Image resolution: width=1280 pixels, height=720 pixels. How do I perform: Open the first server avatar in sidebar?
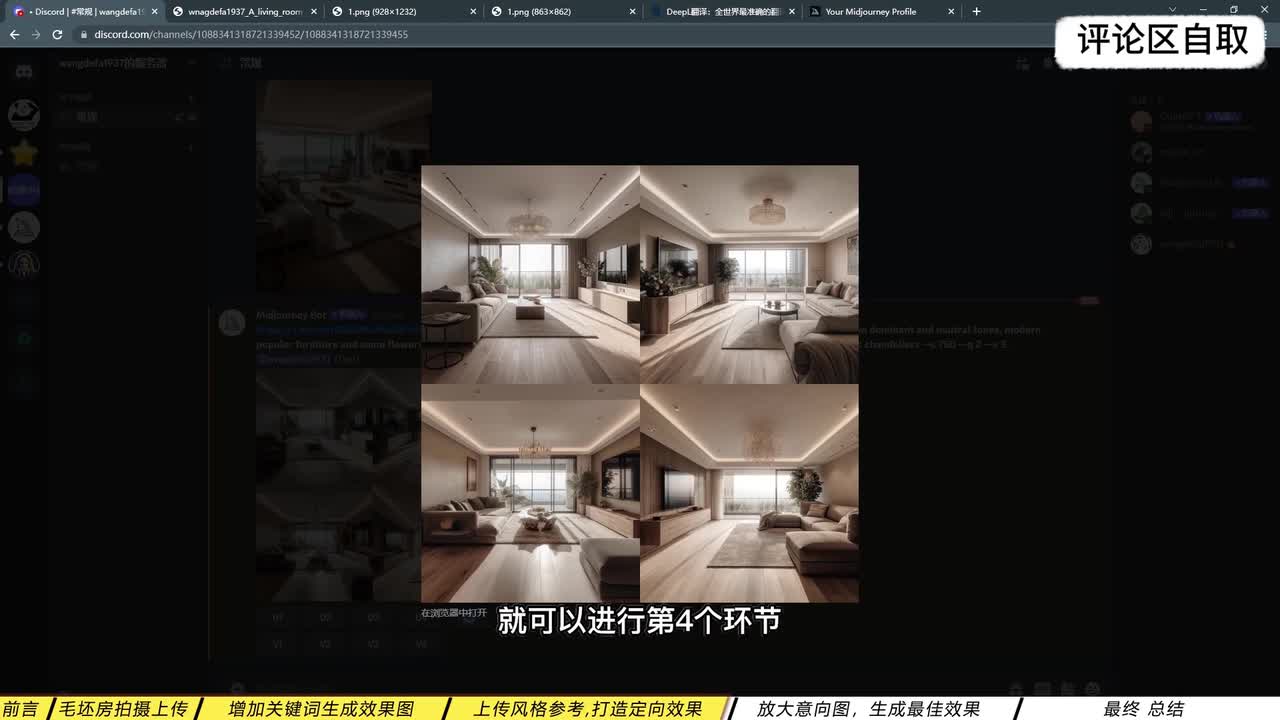click(x=24, y=114)
